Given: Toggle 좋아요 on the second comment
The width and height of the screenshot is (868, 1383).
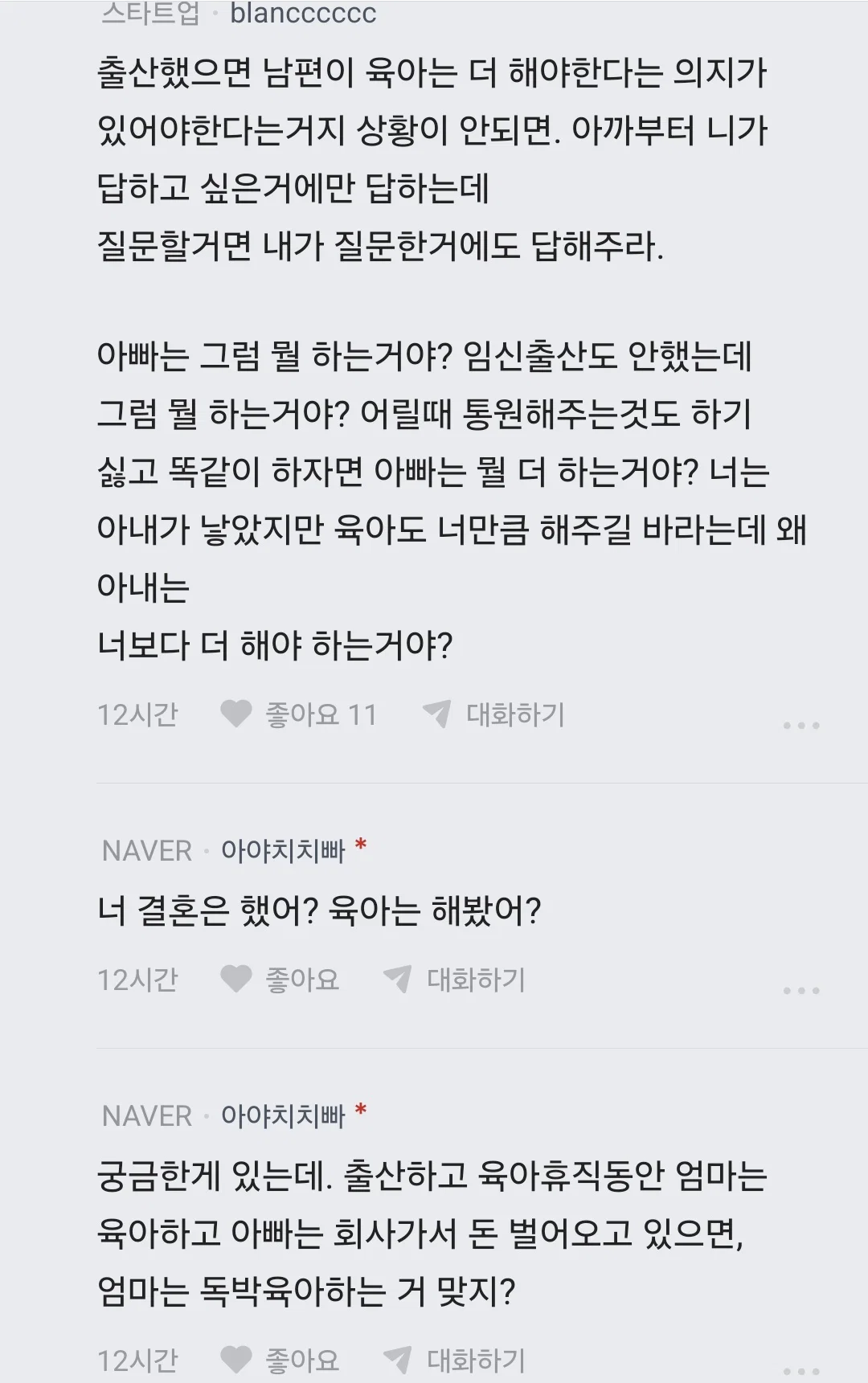Looking at the screenshot, I should pyautogui.click(x=302, y=980).
